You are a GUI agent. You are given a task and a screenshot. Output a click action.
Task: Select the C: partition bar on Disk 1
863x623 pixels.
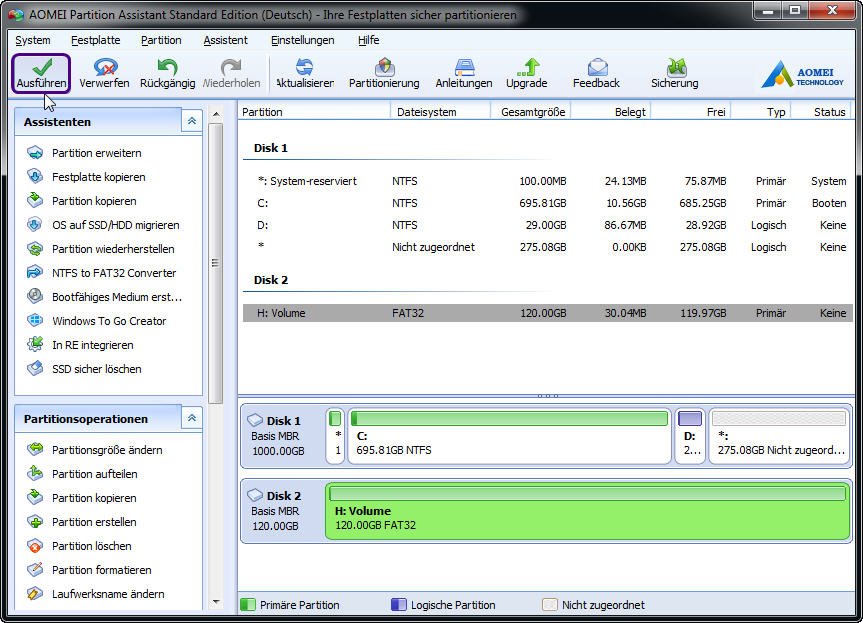(x=509, y=436)
